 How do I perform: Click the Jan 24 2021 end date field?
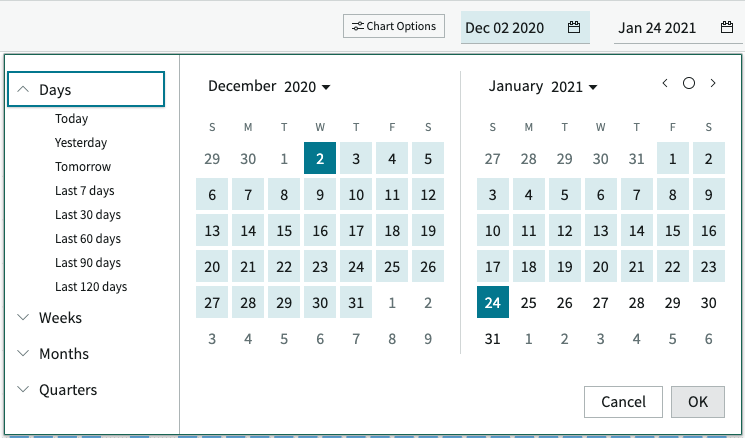pos(678,28)
